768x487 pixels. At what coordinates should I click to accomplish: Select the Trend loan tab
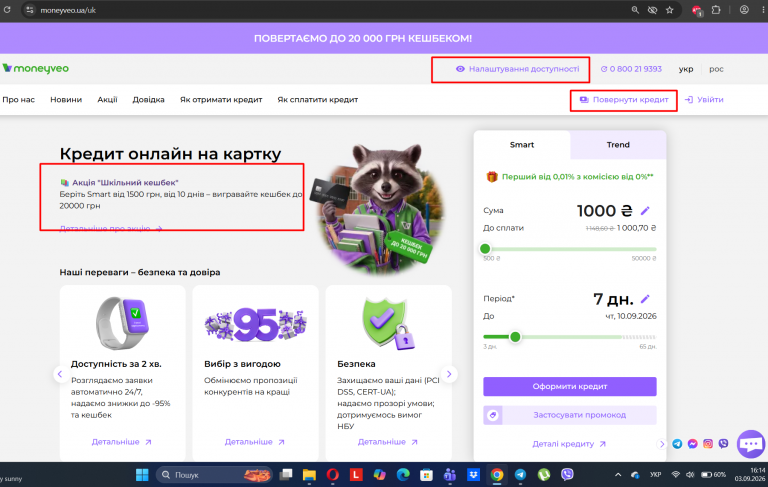[x=618, y=145]
